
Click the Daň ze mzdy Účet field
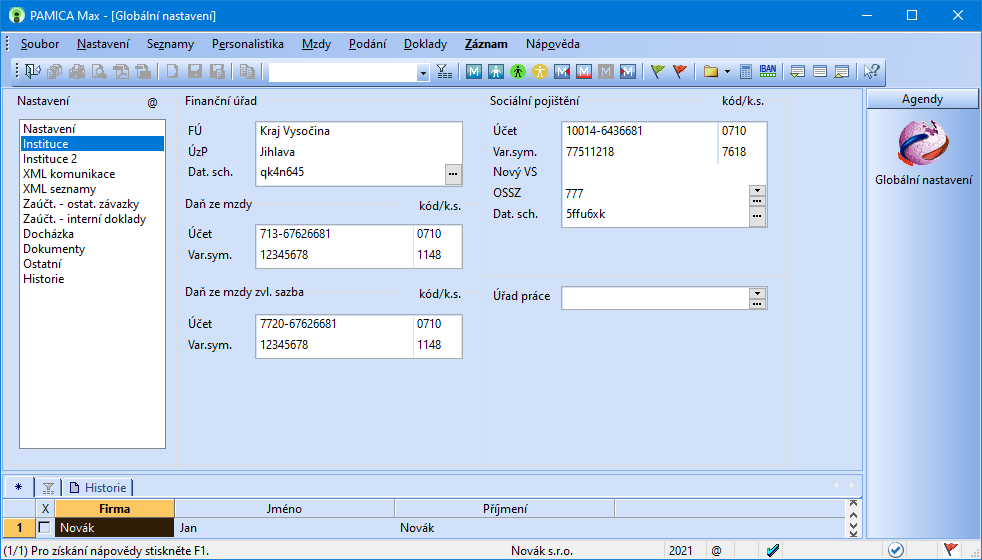334,234
